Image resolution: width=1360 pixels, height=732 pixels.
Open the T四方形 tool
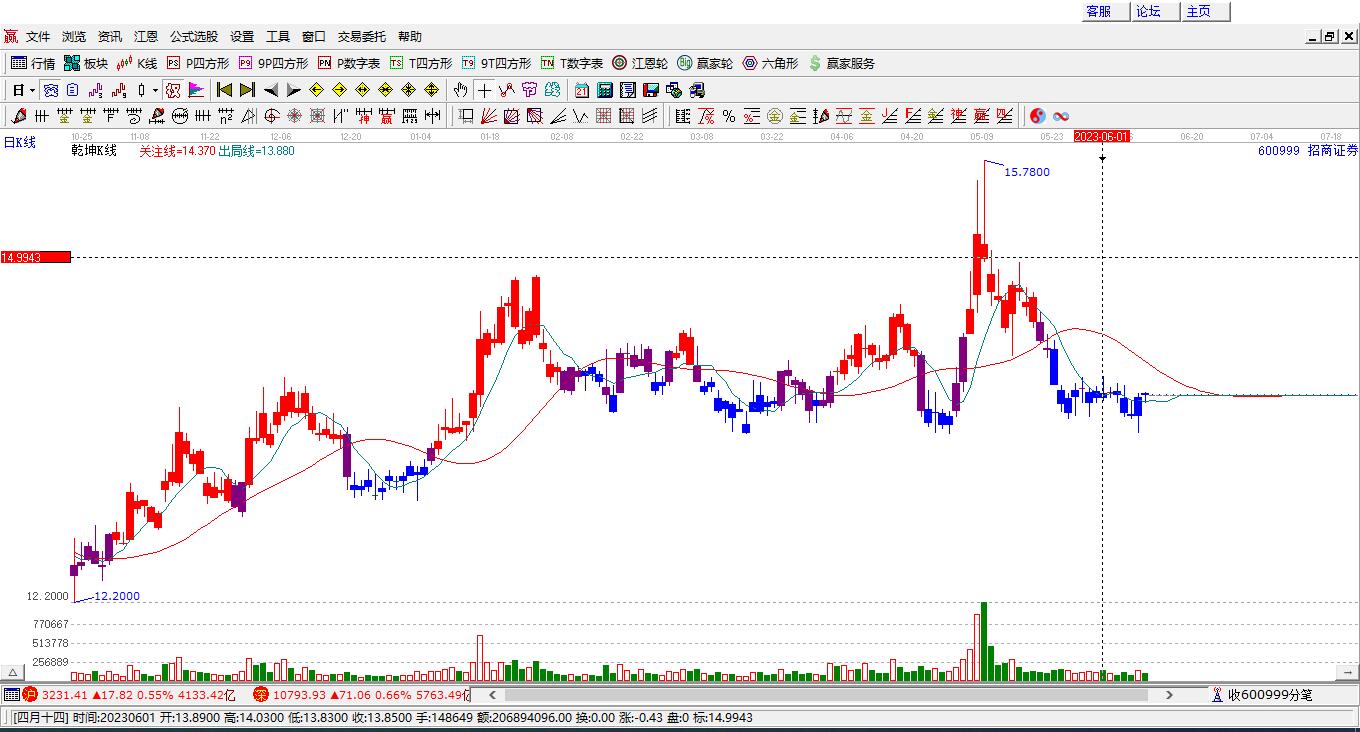(x=420, y=63)
